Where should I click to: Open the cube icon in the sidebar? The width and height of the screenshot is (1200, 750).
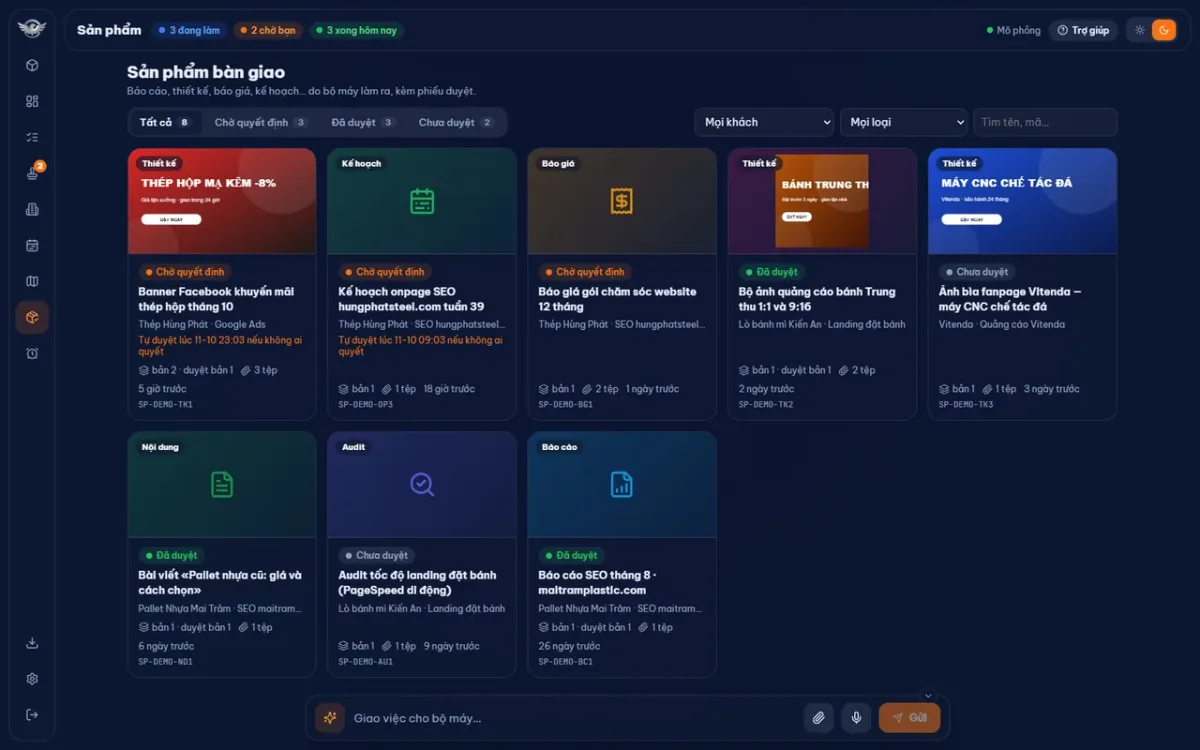pyautogui.click(x=32, y=65)
